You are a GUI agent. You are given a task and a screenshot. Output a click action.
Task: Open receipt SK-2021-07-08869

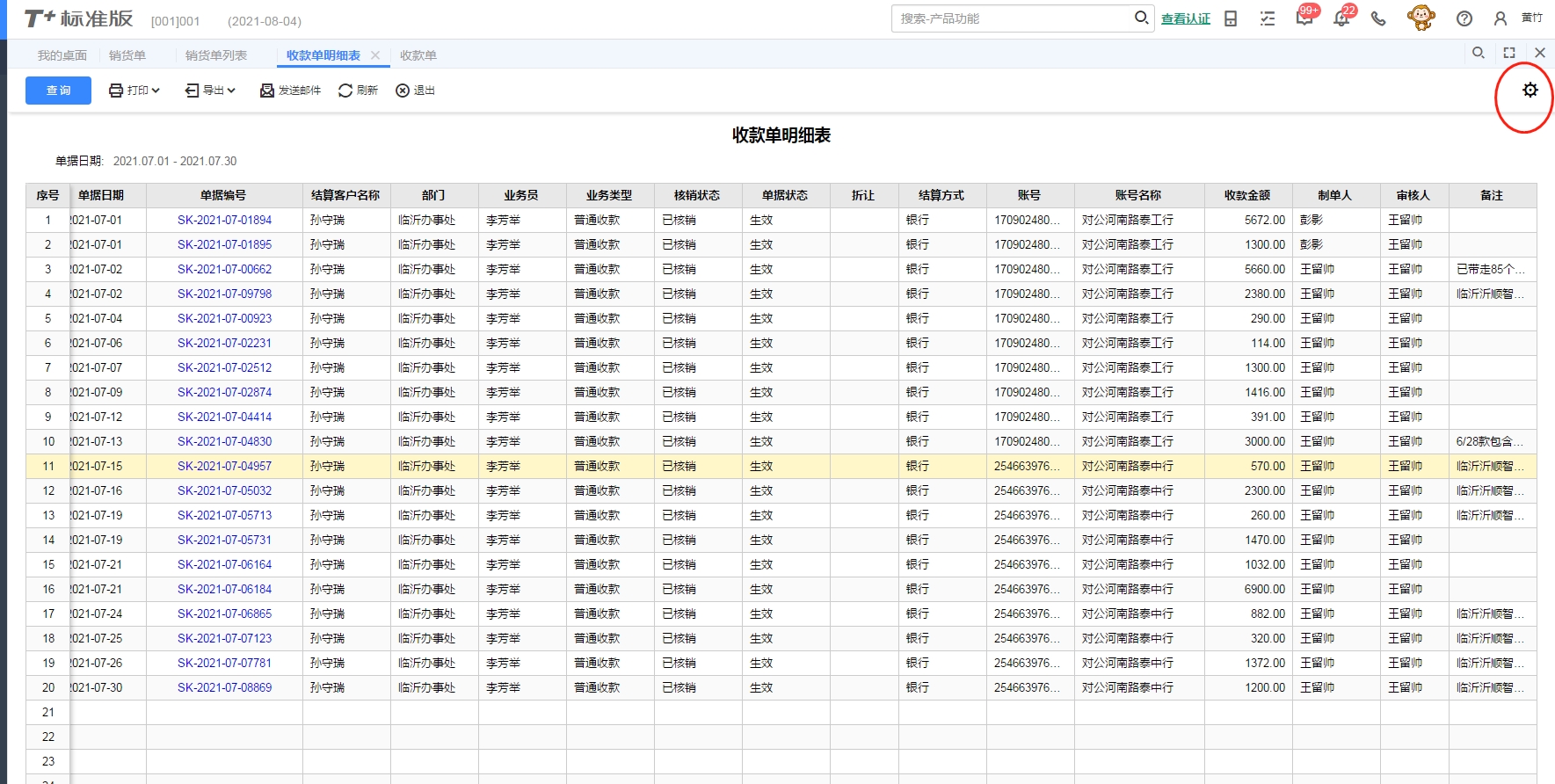pyautogui.click(x=224, y=687)
